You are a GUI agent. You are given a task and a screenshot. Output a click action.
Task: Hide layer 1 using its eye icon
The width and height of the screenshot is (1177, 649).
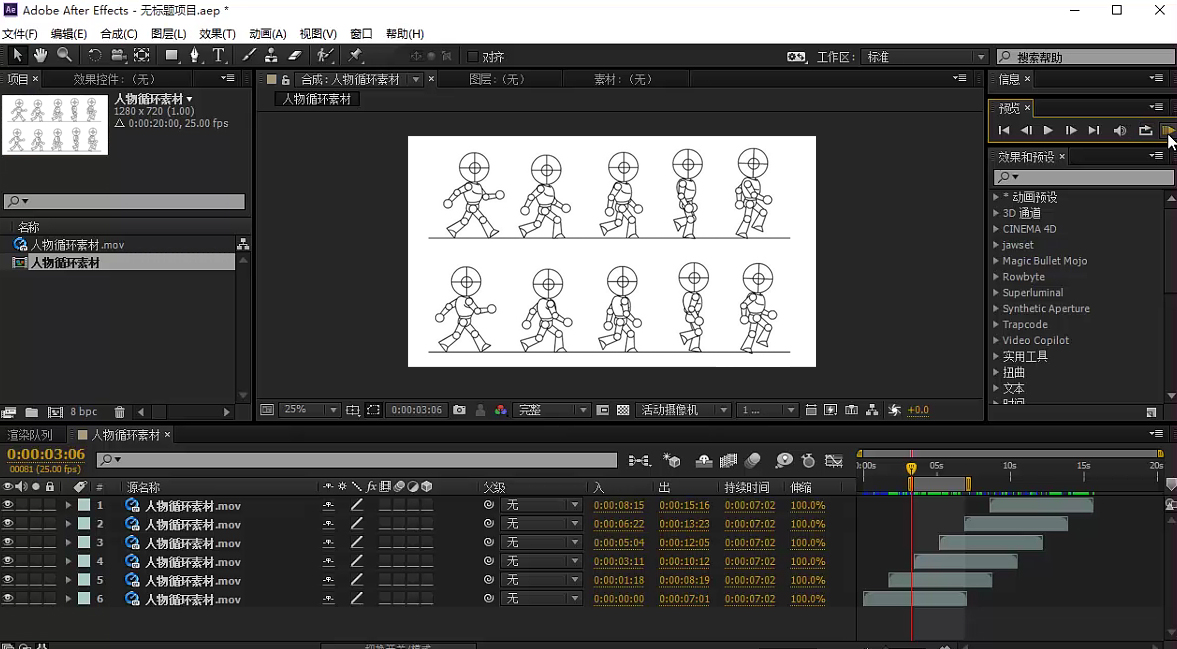[x=8, y=506]
